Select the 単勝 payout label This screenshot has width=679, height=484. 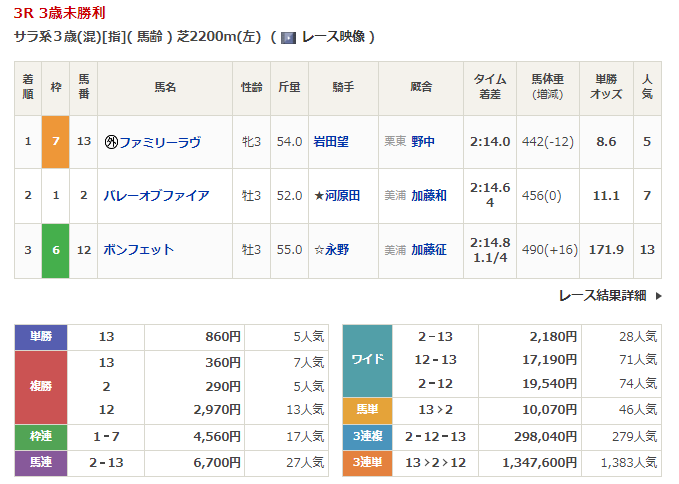(x=41, y=337)
